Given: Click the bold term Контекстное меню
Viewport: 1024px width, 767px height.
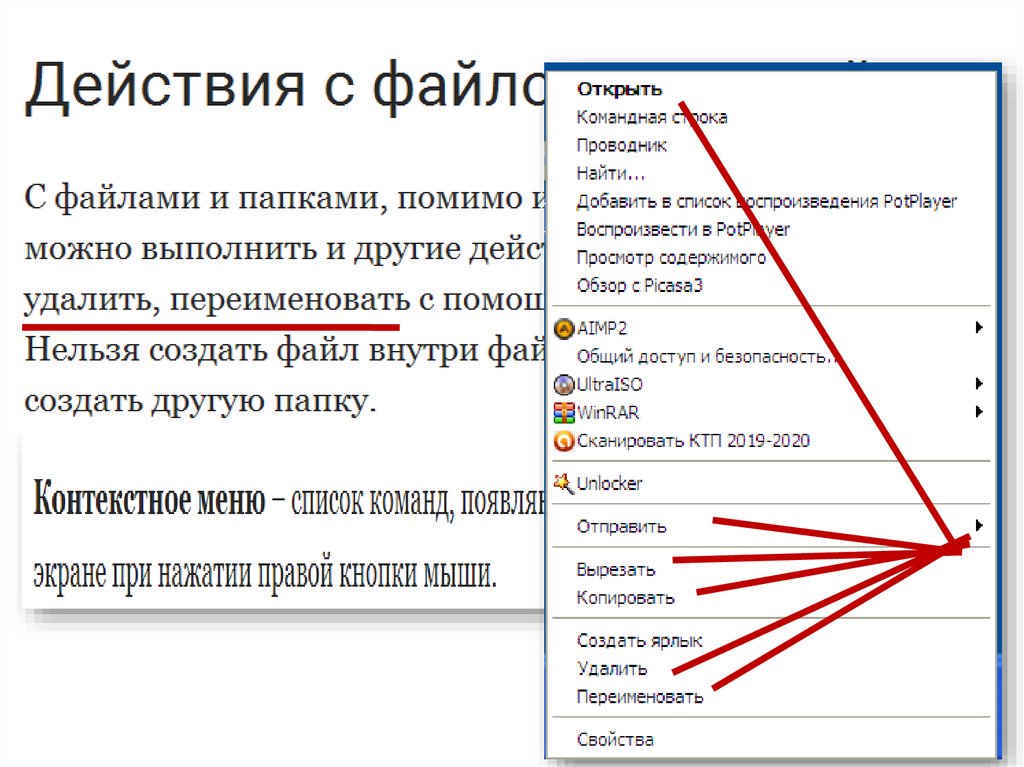Looking at the screenshot, I should click(150, 498).
